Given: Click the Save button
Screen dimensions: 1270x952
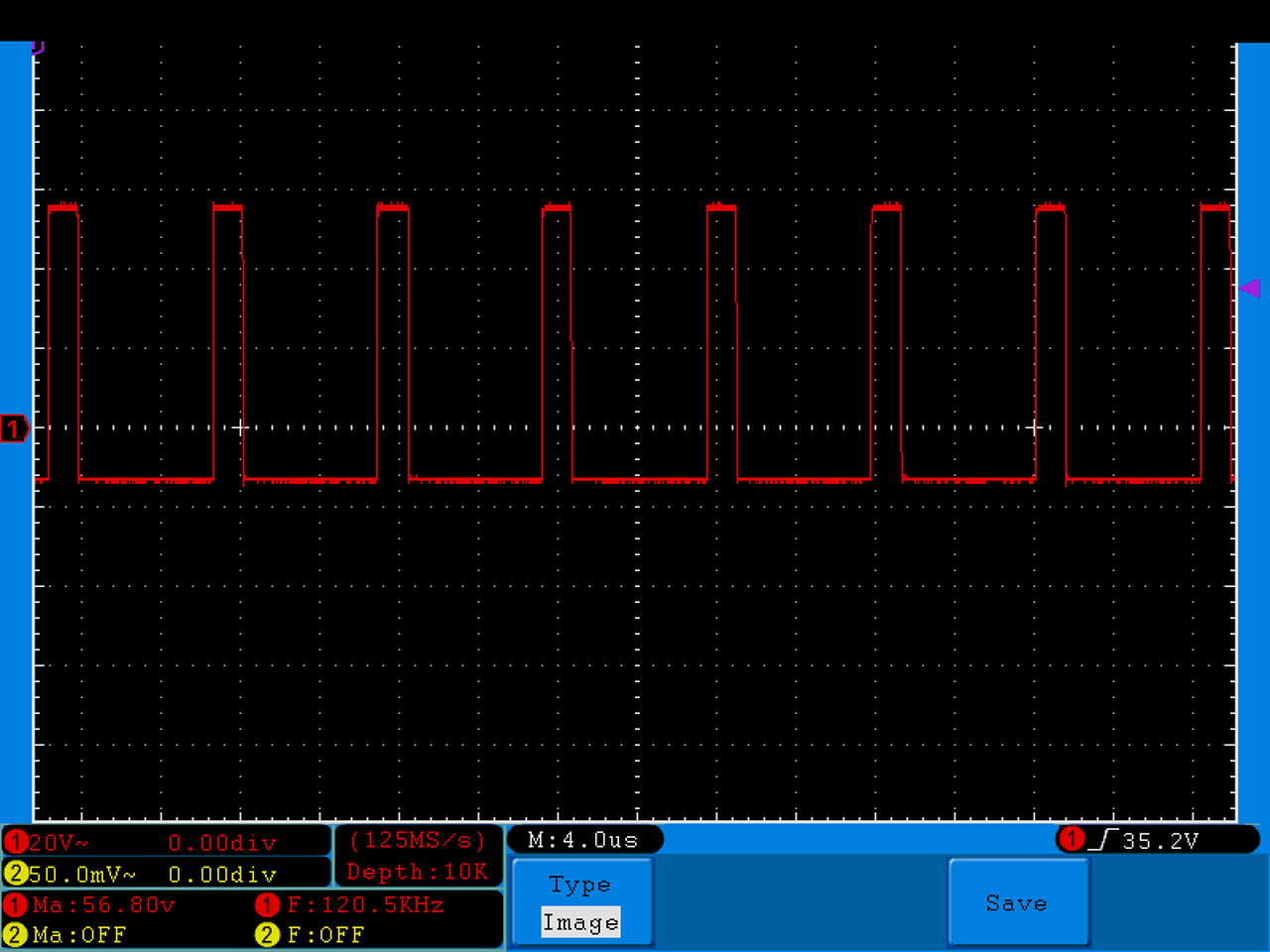Looking at the screenshot, I should pos(1019,901).
